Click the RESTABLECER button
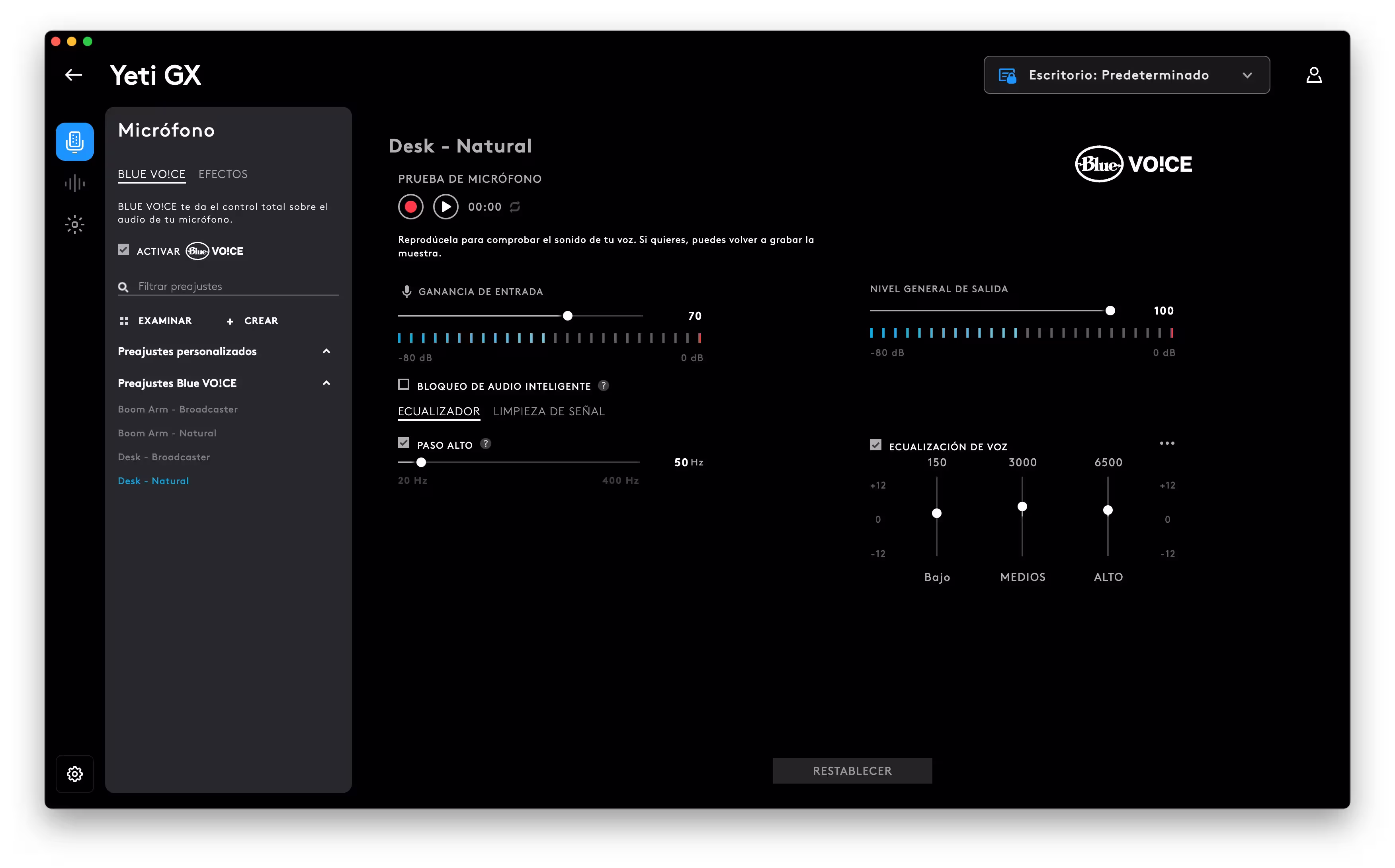The height and width of the screenshot is (868, 1395). click(x=852, y=771)
